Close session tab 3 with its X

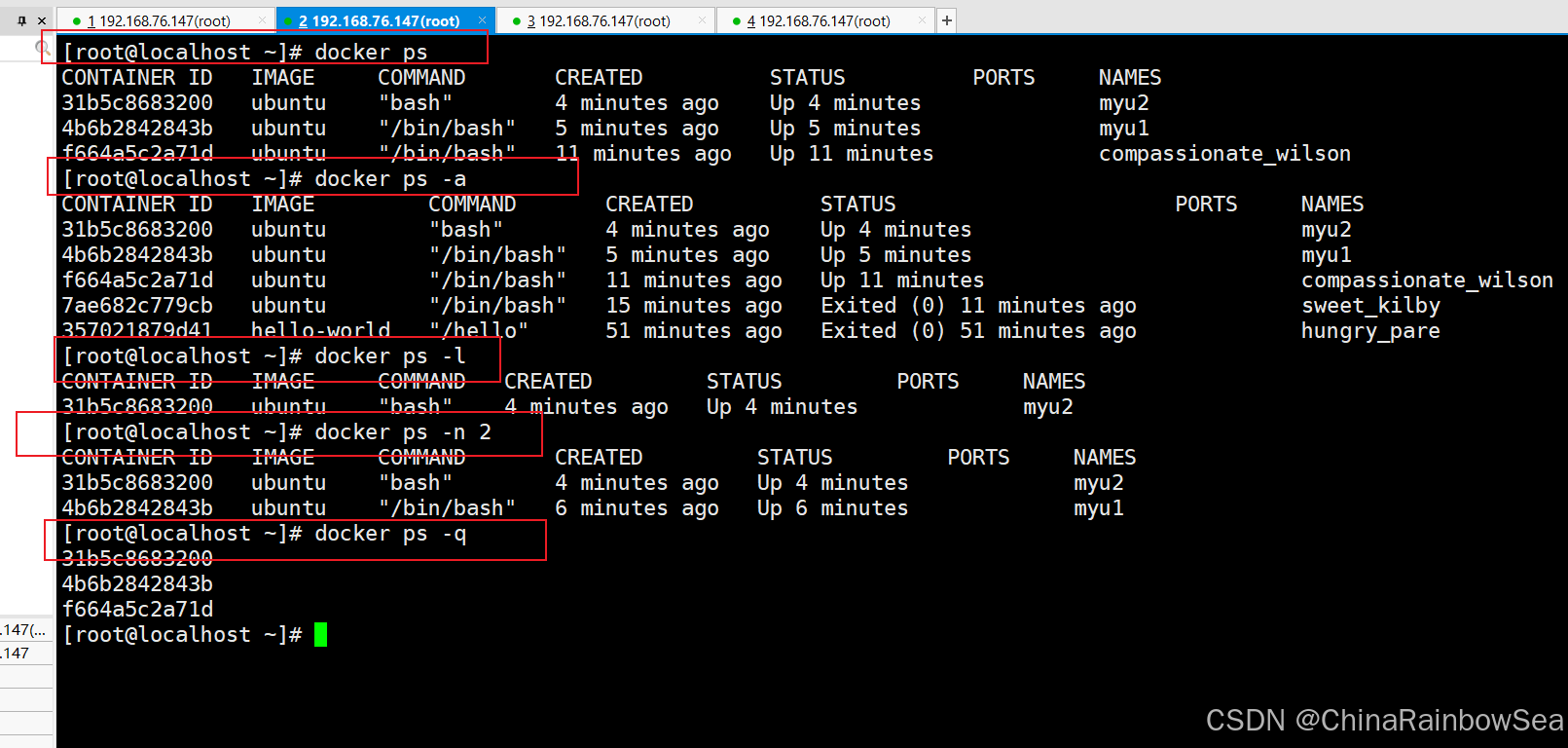[x=702, y=20]
